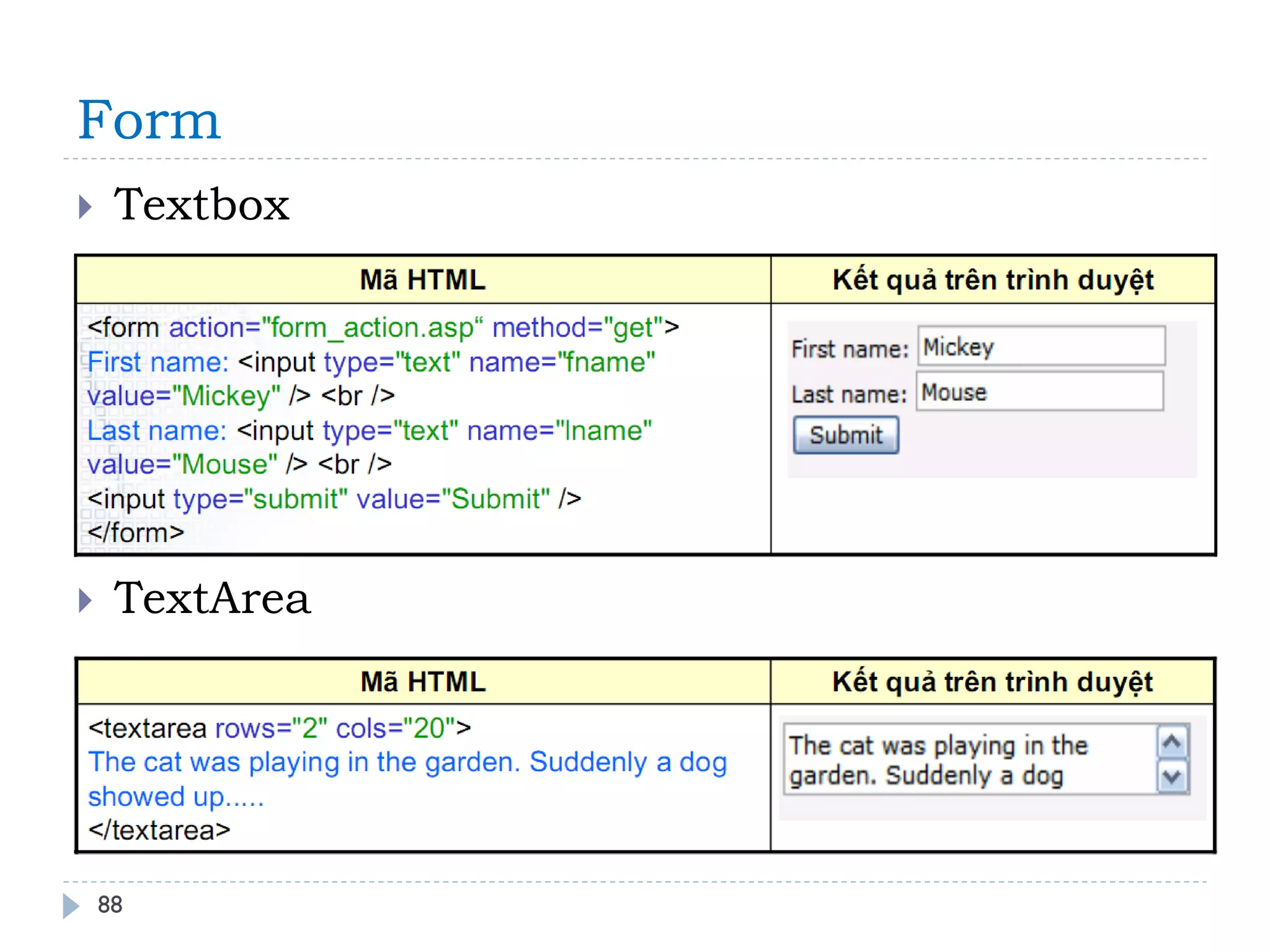1270x952 pixels.
Task: Click the "showed up....." code line
Action: [x=176, y=796]
